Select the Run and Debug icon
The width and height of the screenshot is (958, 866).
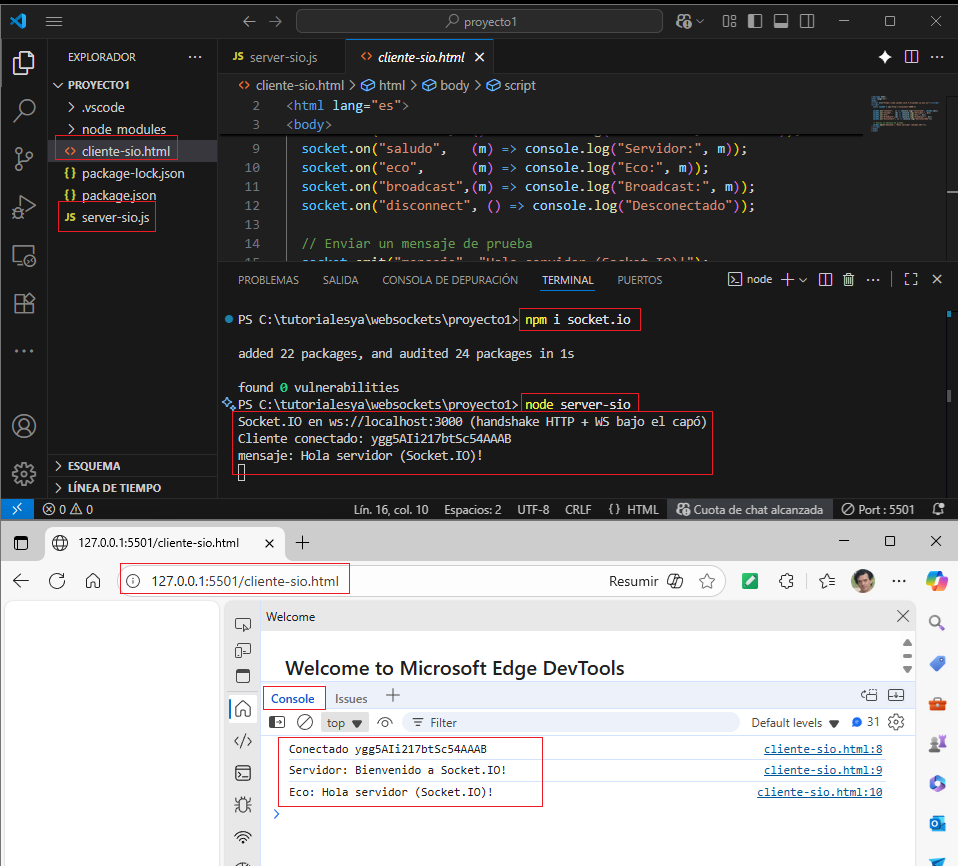[x=24, y=208]
